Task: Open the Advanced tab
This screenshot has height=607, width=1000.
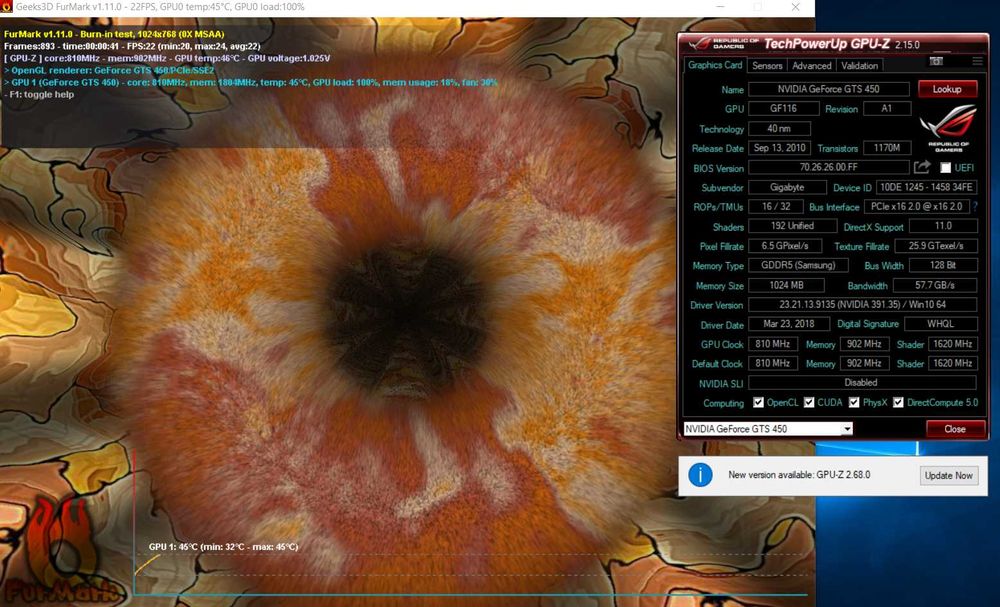Action: point(811,66)
